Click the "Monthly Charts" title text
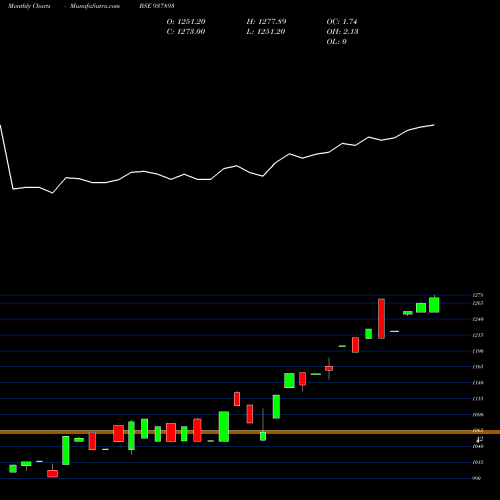The image size is (500, 500). [29, 6]
